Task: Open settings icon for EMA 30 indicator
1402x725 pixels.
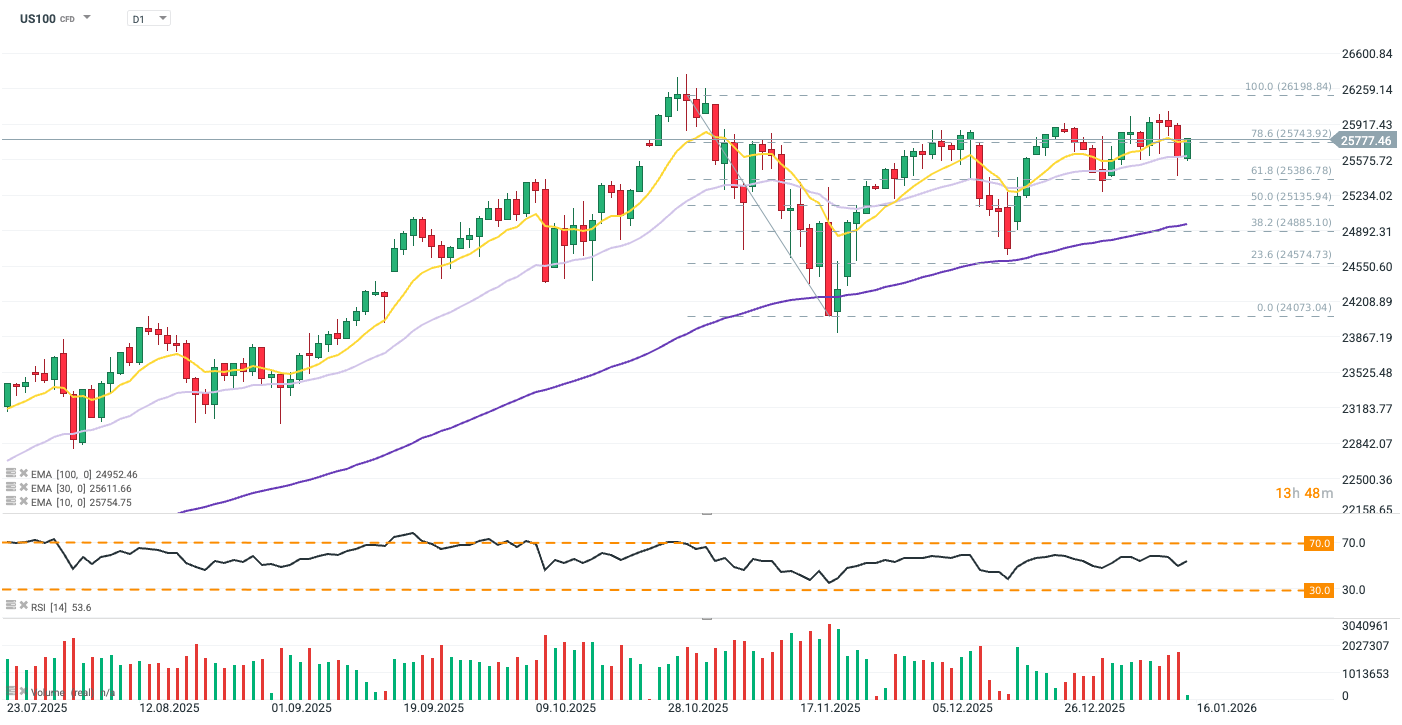Action: click(11, 488)
